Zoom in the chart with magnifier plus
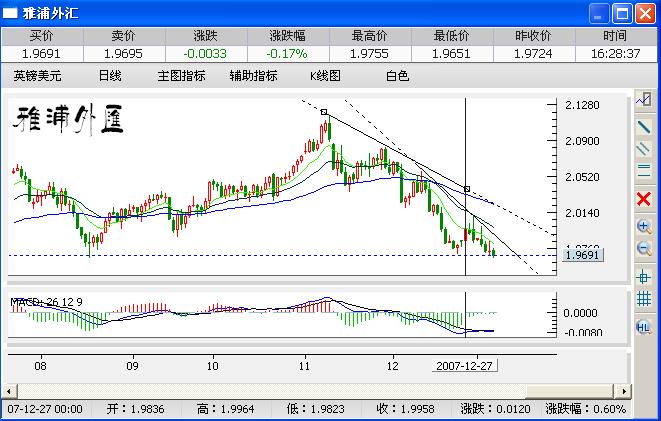Viewport: 661px width, 421px height. (x=644, y=226)
